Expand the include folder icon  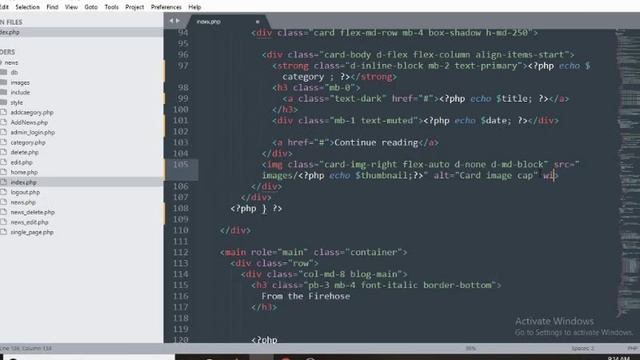(4, 92)
